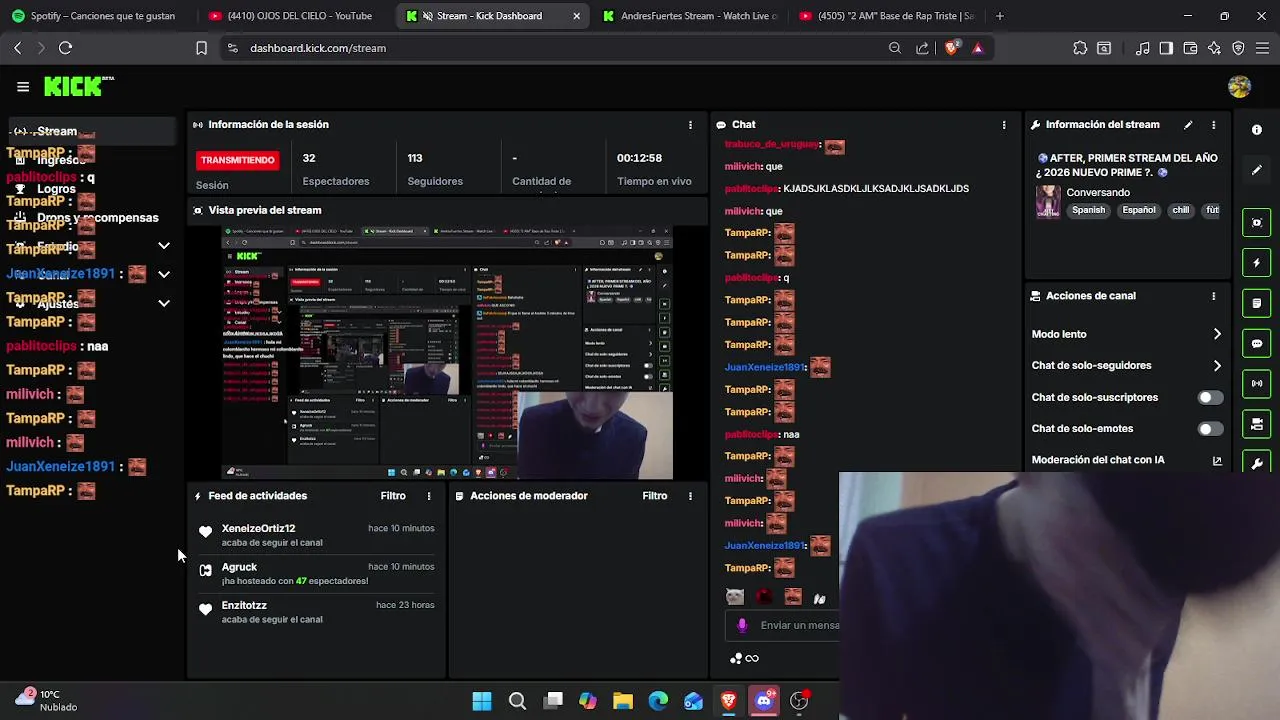Click the TRANSMITIENDO status badge

237,160
